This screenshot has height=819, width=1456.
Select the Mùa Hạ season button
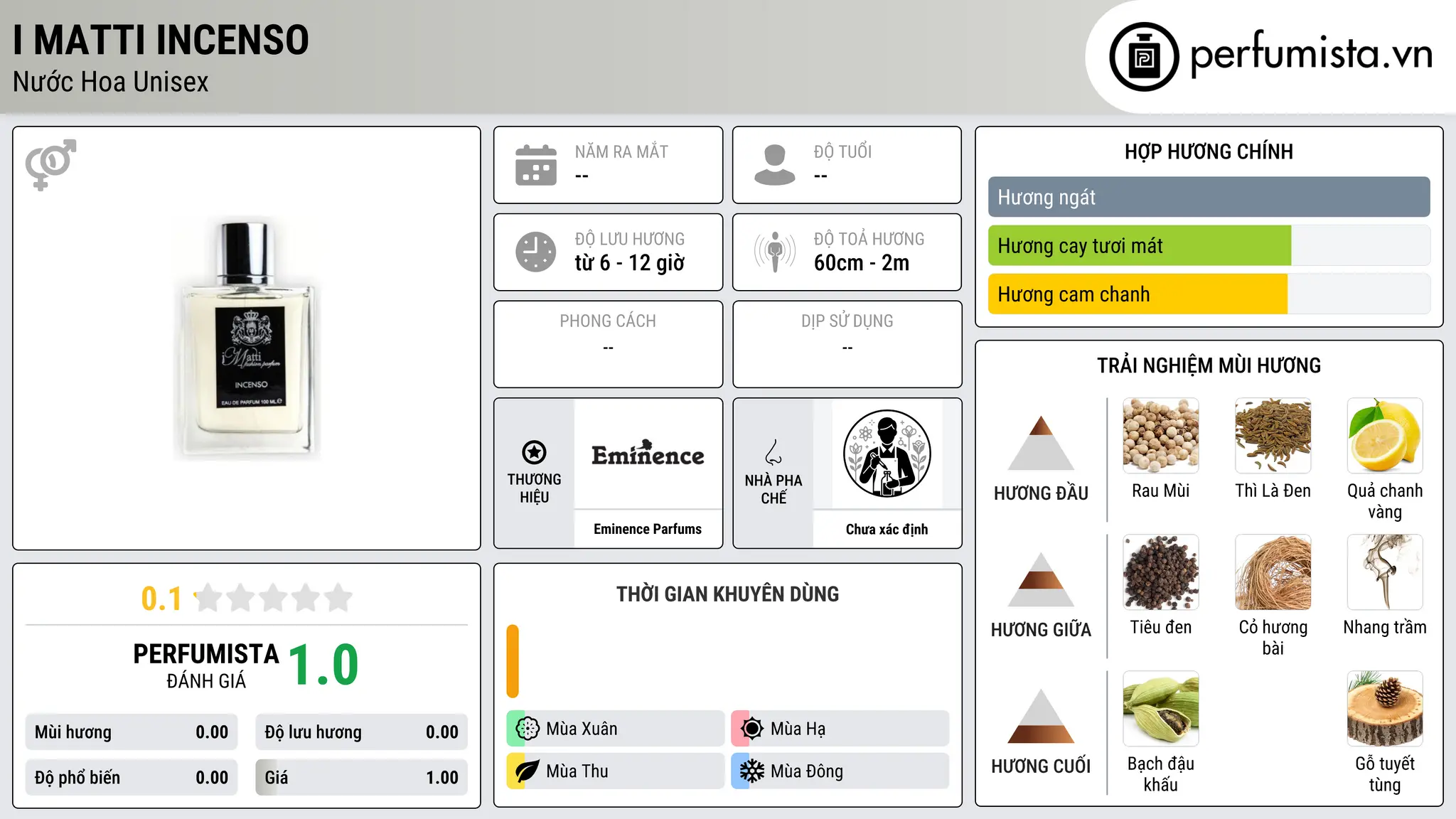840,729
